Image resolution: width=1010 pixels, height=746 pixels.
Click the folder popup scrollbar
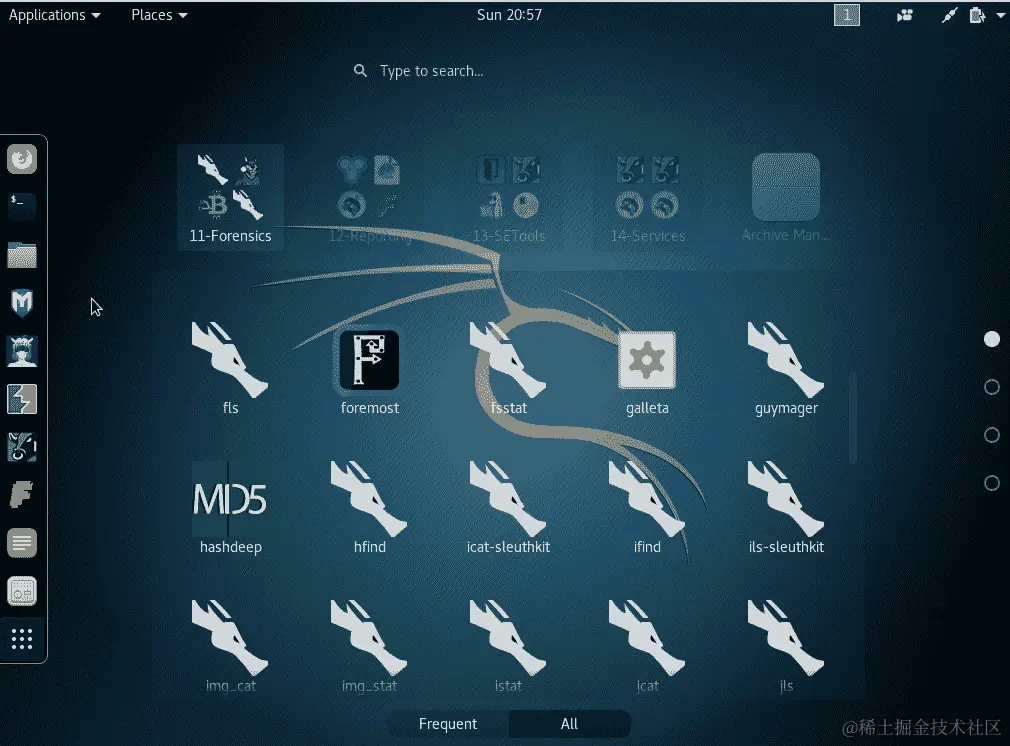(853, 417)
